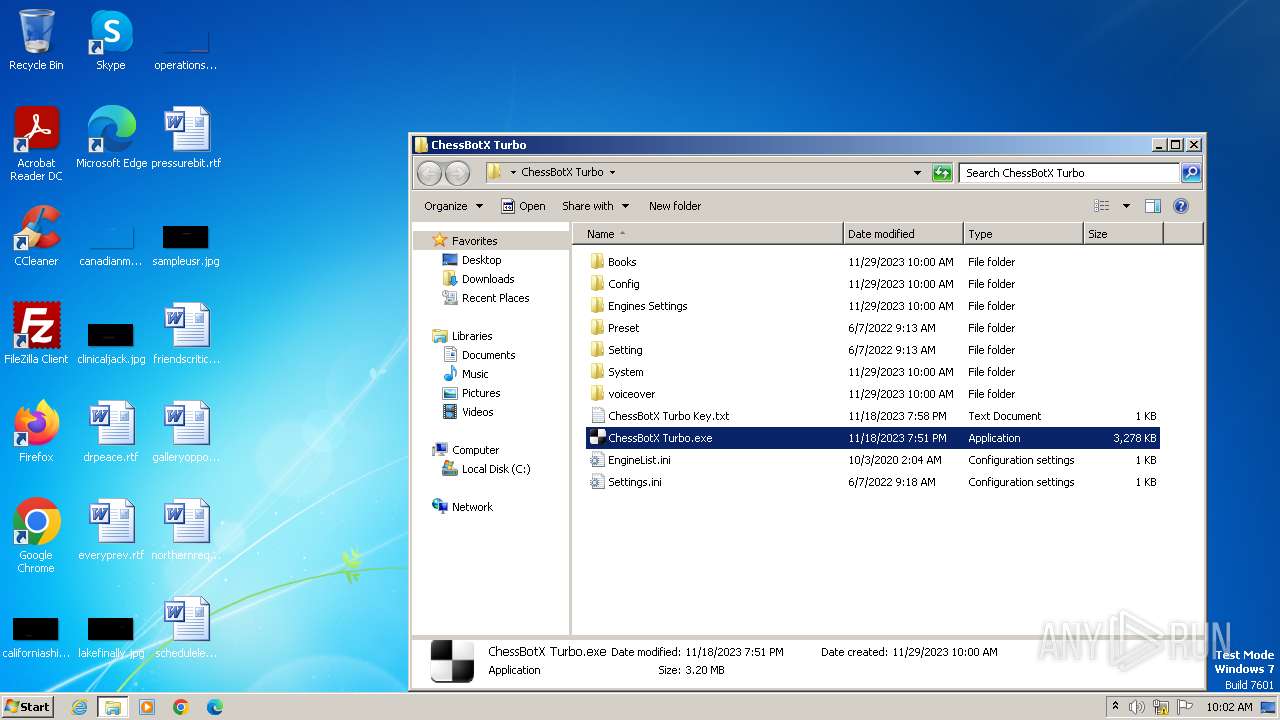Open the Preset folder
This screenshot has height=720, width=1280.
(872, 328)
